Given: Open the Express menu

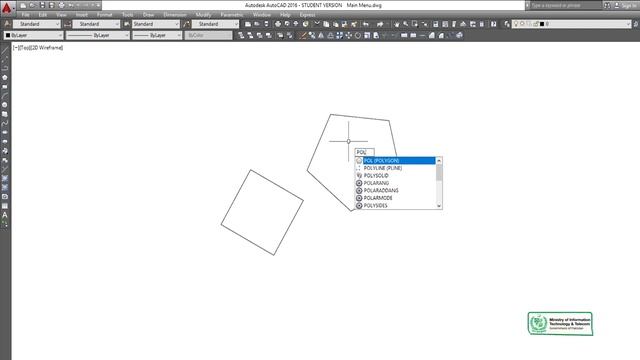Looking at the screenshot, I should (x=307, y=15).
